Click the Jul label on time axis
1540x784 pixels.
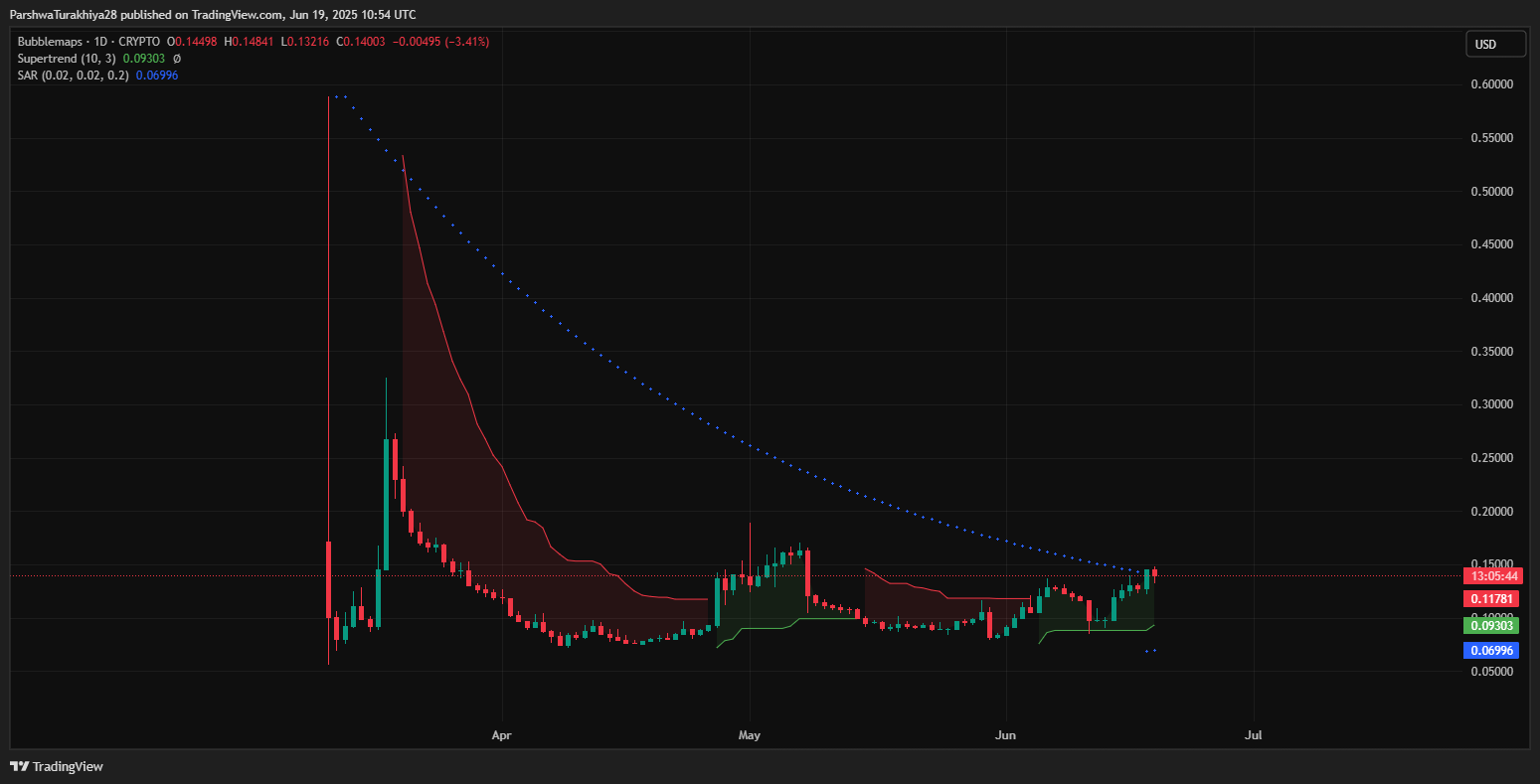1253,735
